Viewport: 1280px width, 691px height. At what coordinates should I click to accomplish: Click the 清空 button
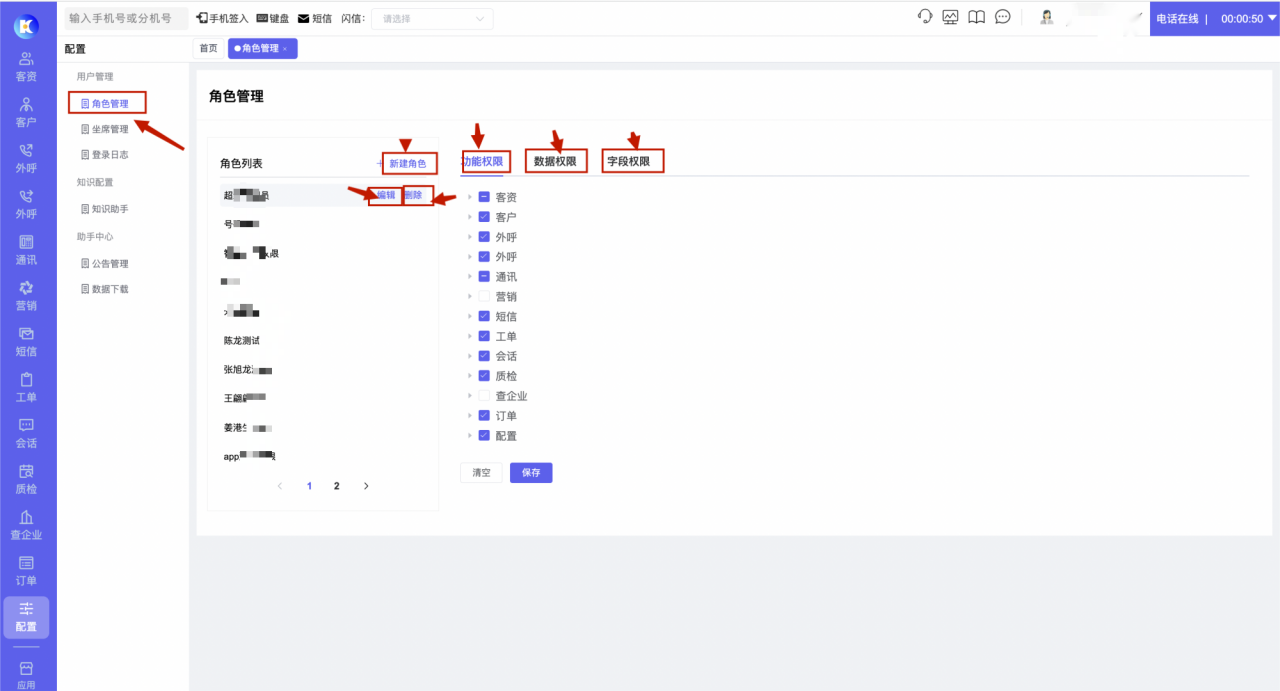click(481, 473)
